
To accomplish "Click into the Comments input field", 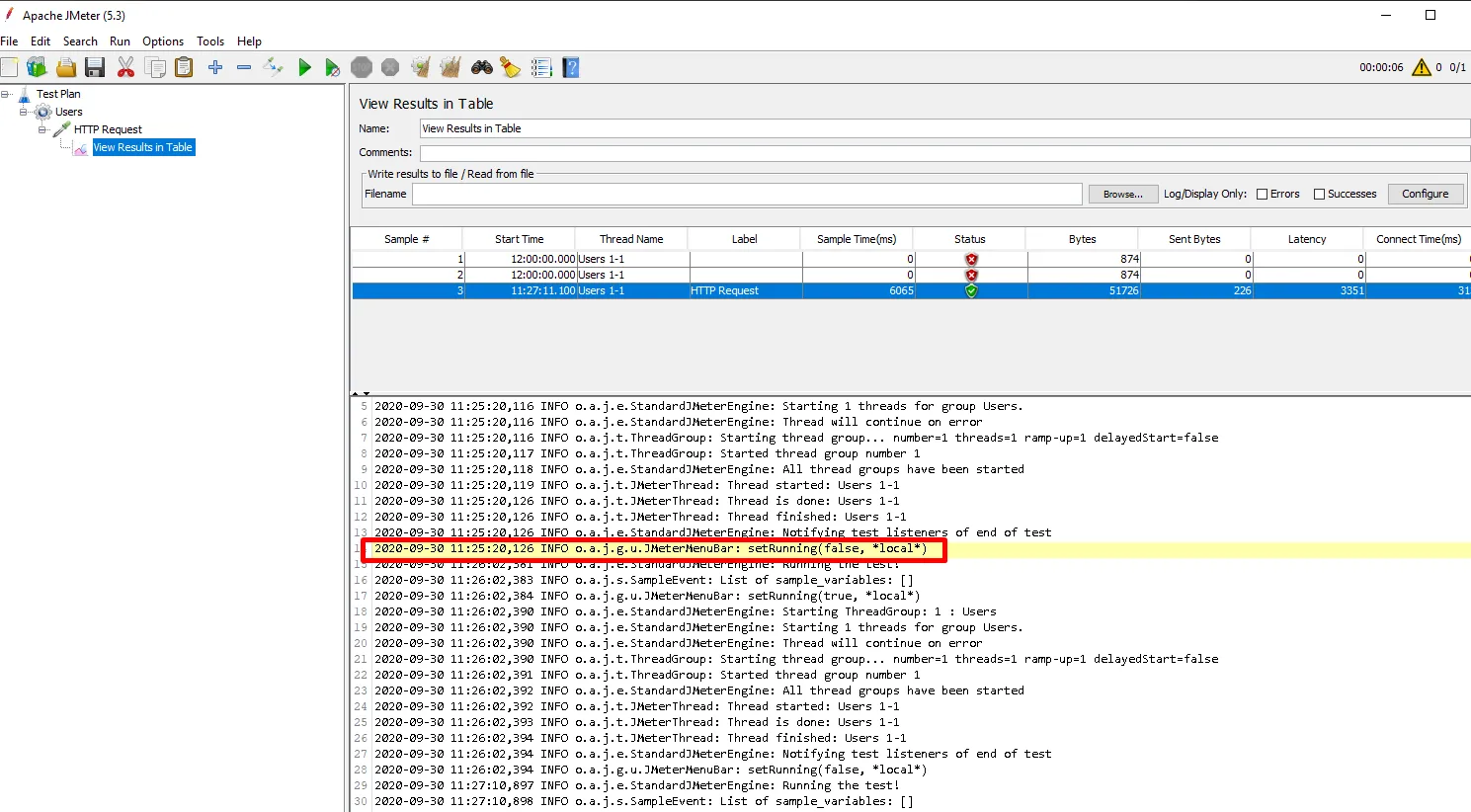I will click(944, 153).
